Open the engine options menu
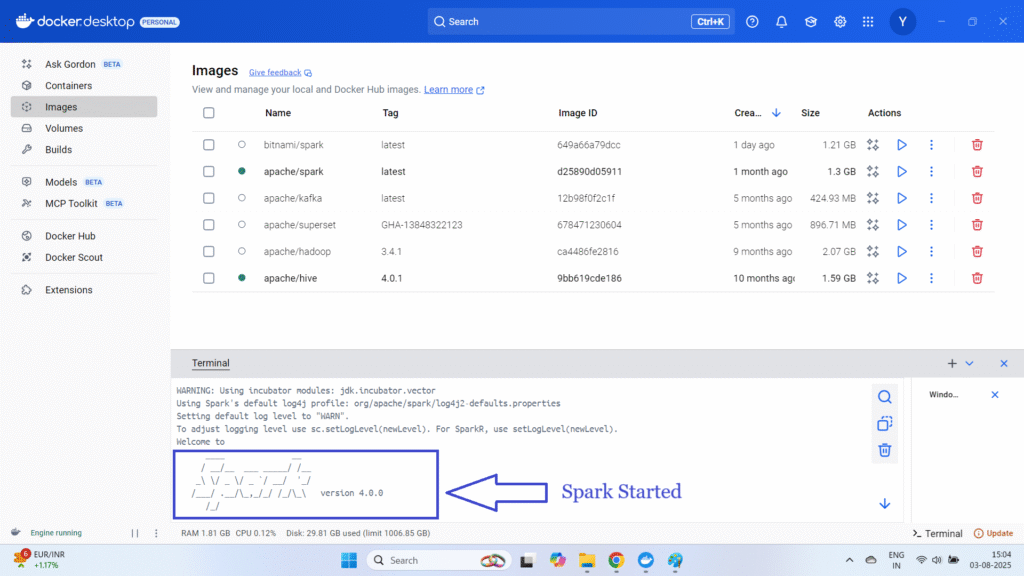 (156, 533)
